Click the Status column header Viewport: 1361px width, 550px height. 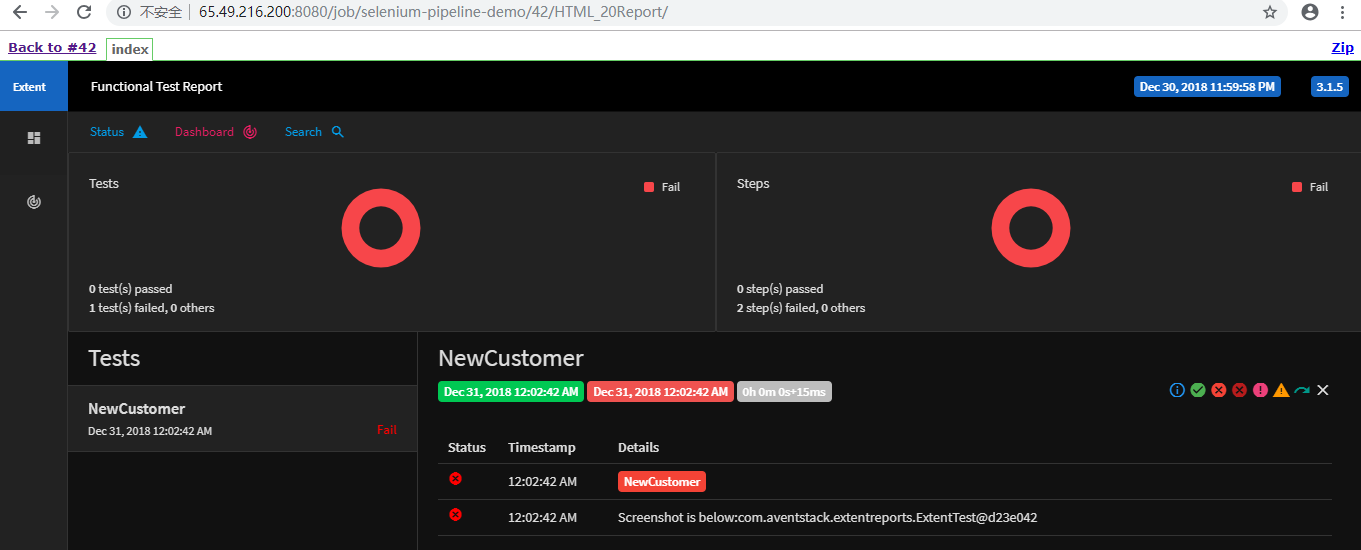[467, 448]
